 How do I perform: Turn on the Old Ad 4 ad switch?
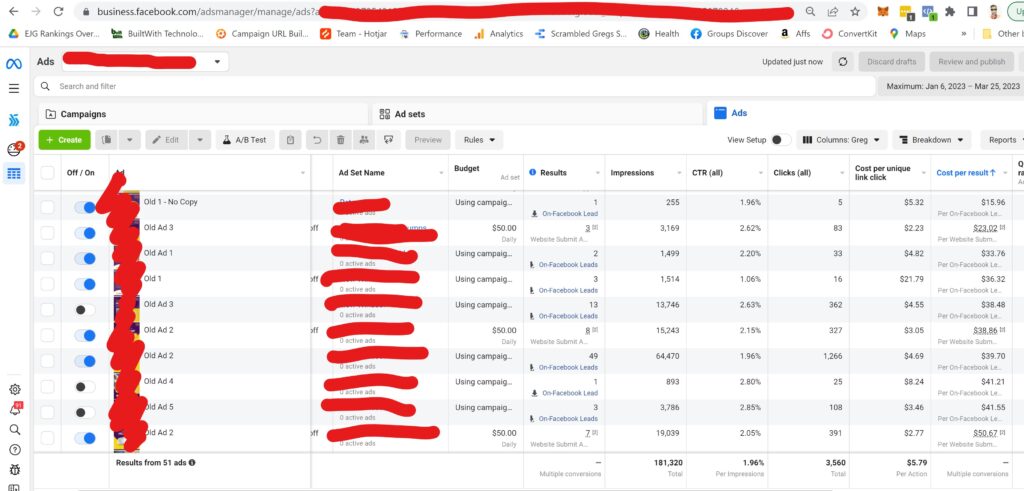(85, 387)
